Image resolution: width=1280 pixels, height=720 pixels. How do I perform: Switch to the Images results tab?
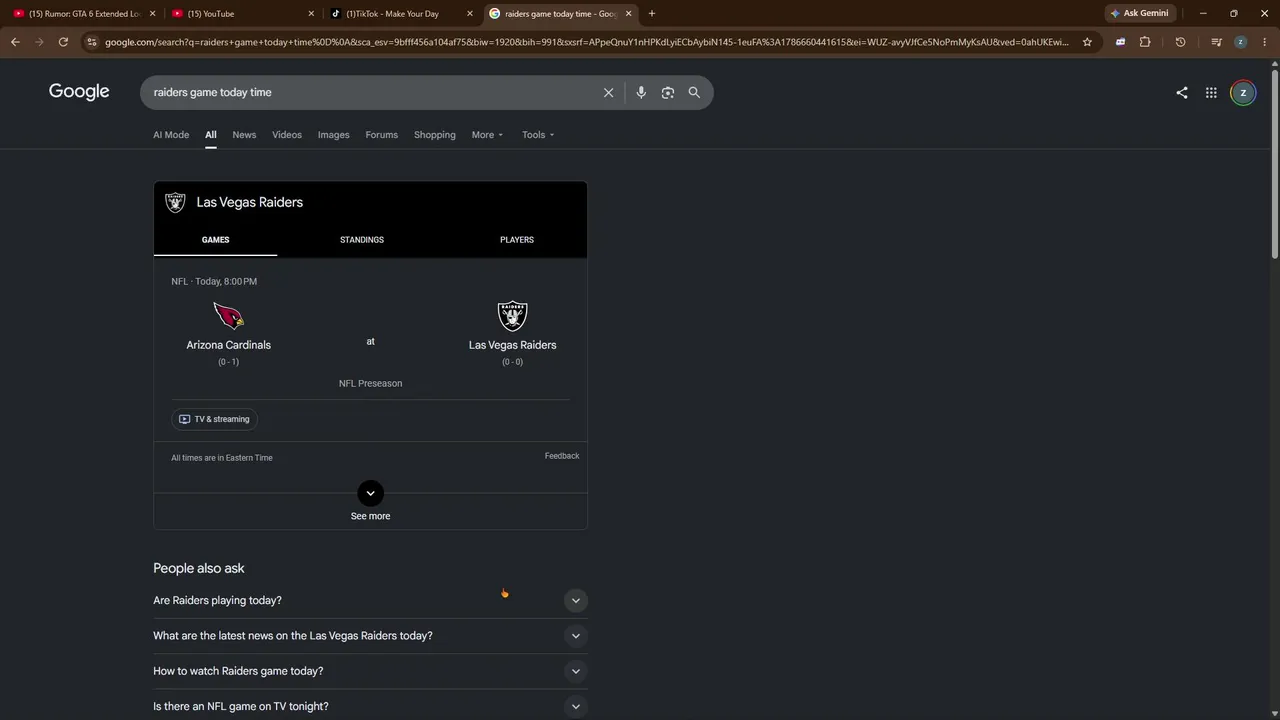334,135
